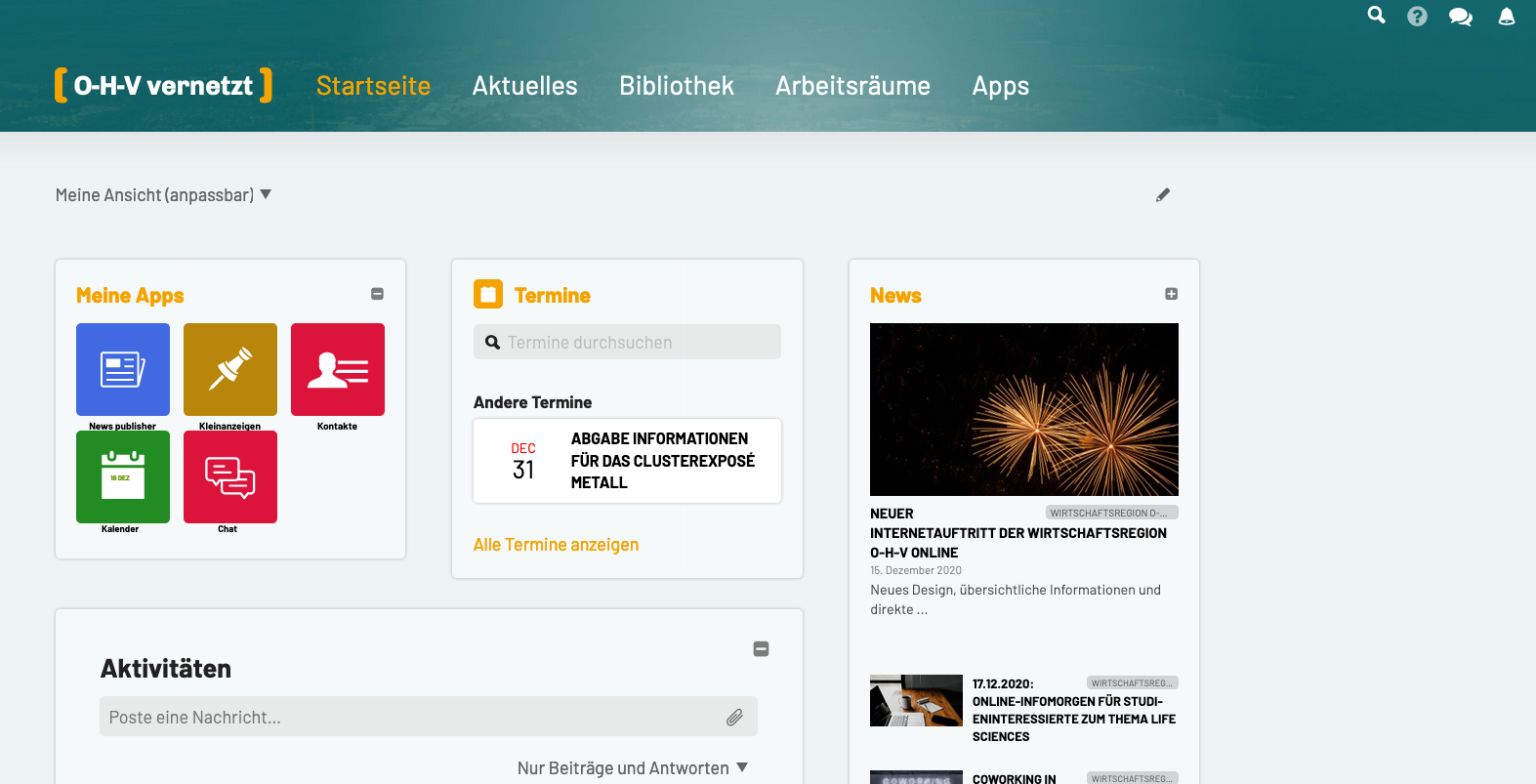The width and height of the screenshot is (1536, 784).
Task: Click Wirtschaftsreg tag on Coworking news
Action: (1133, 778)
